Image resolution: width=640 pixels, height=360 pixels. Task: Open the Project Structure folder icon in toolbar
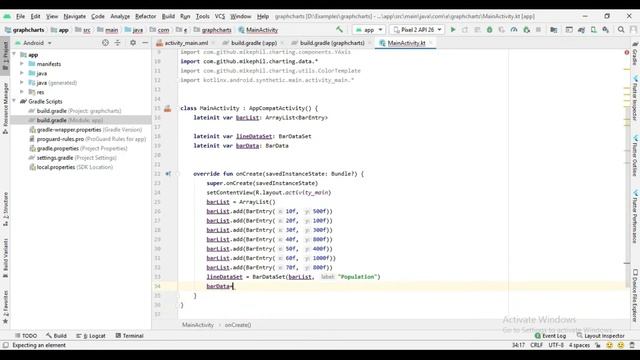point(553,30)
